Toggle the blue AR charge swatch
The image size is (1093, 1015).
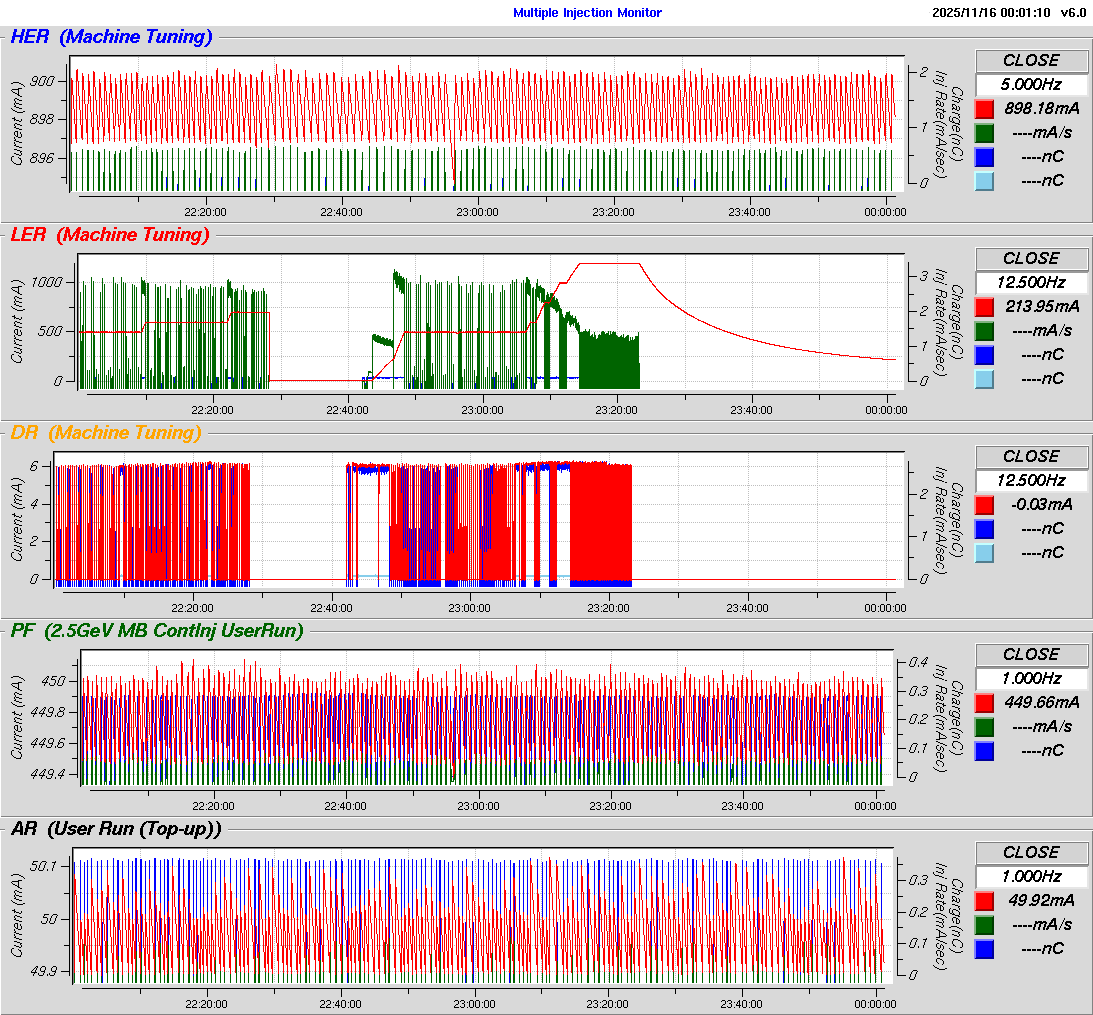[985, 948]
